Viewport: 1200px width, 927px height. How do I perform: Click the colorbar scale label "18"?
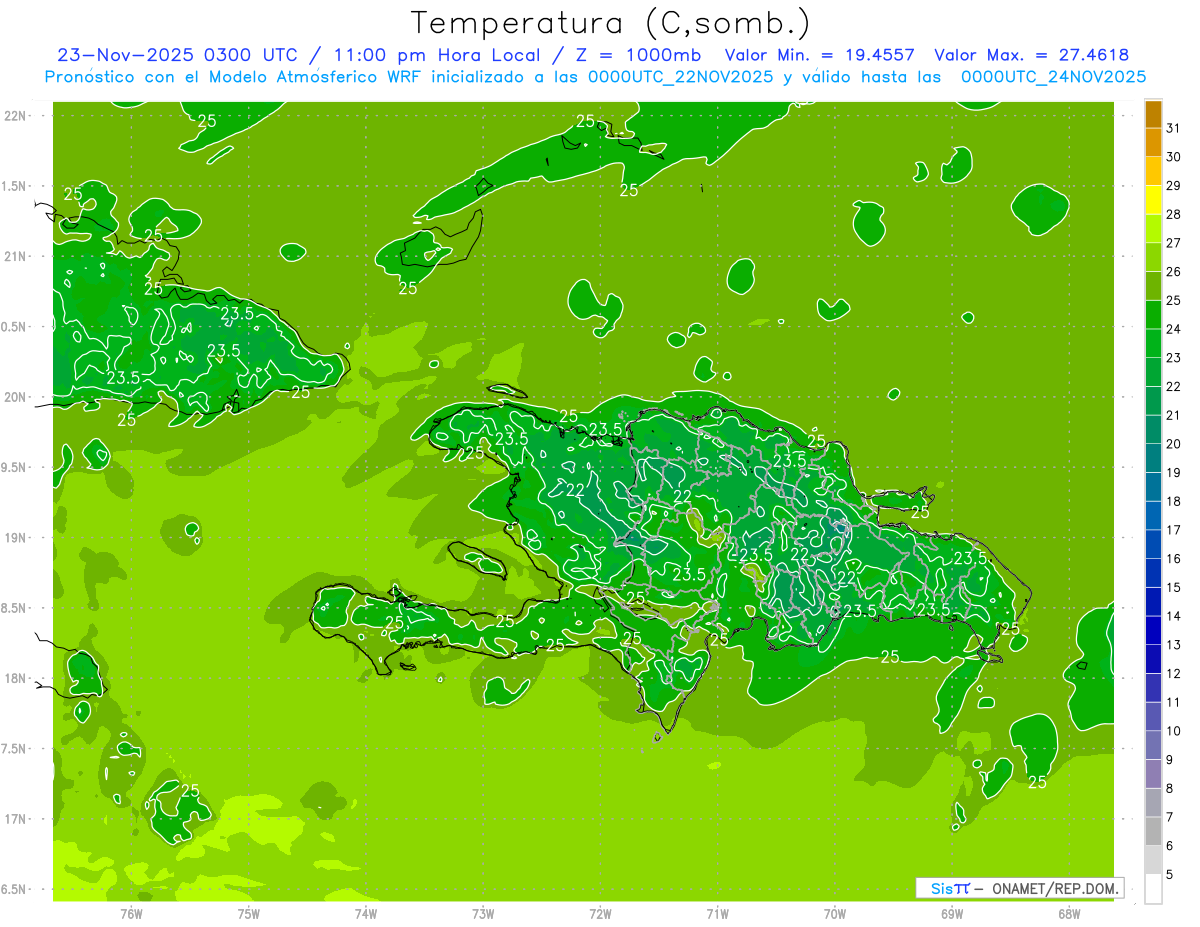pos(1174,502)
